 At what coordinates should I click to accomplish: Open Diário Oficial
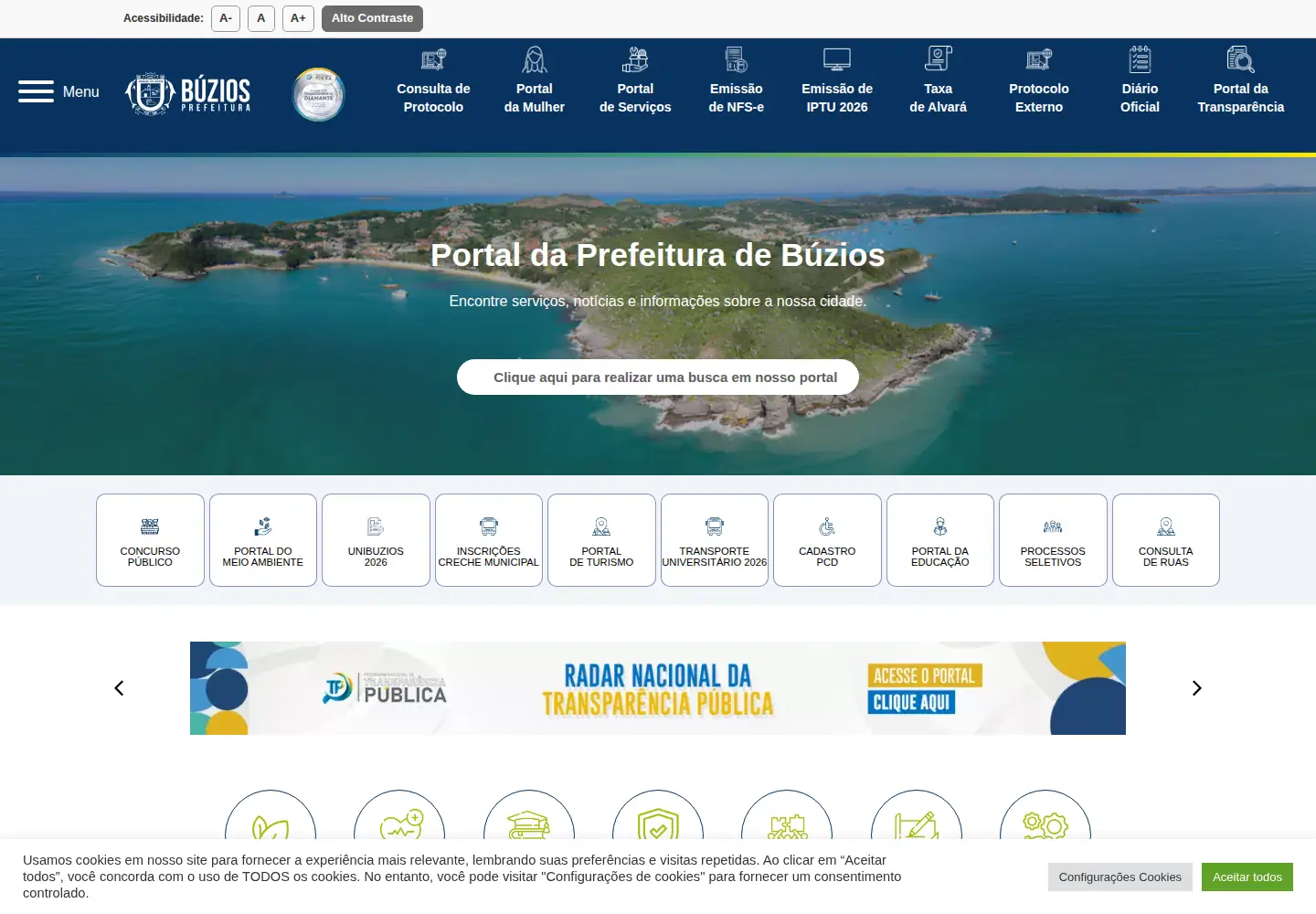pos(1140,80)
